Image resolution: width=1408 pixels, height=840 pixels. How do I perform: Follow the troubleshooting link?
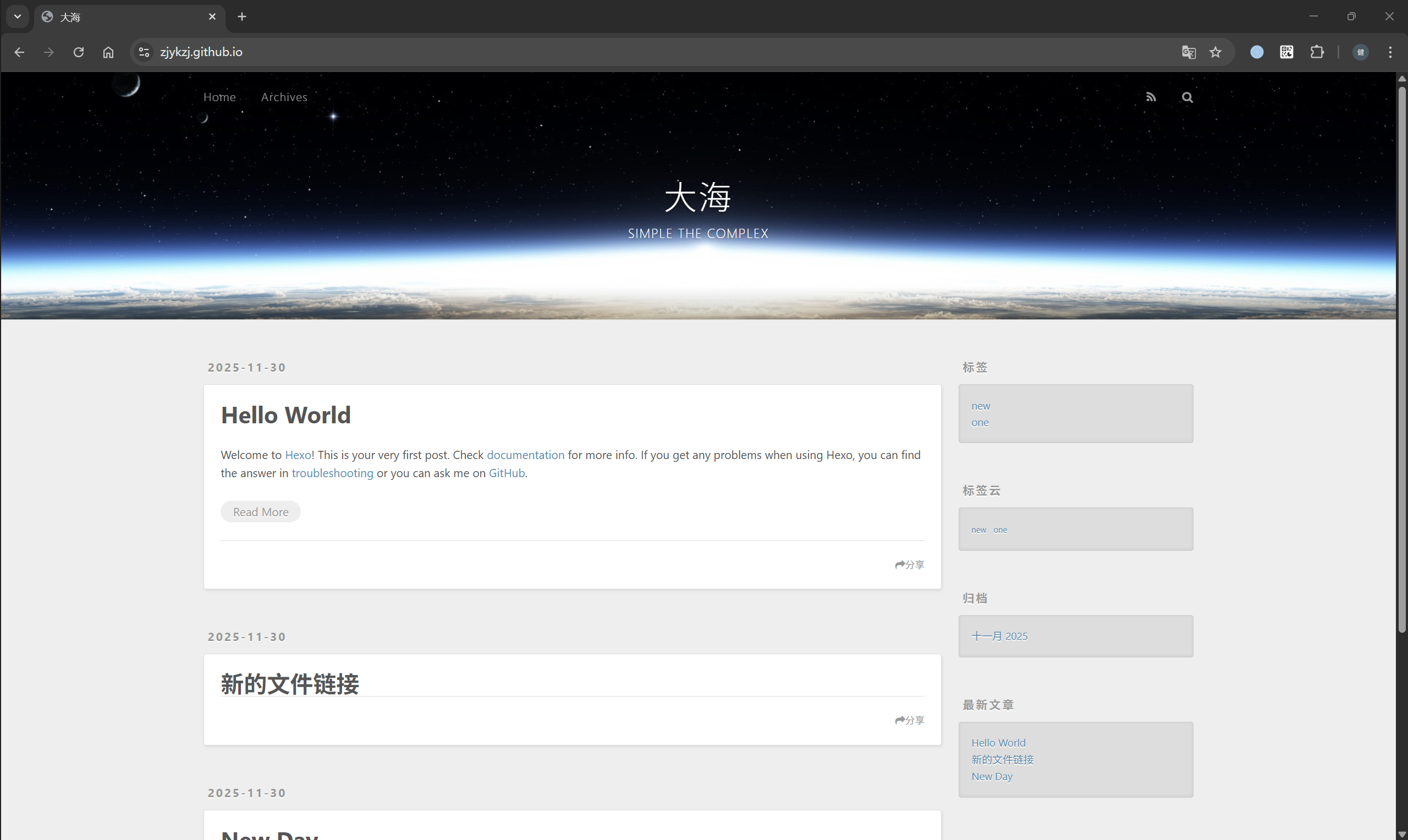point(332,473)
